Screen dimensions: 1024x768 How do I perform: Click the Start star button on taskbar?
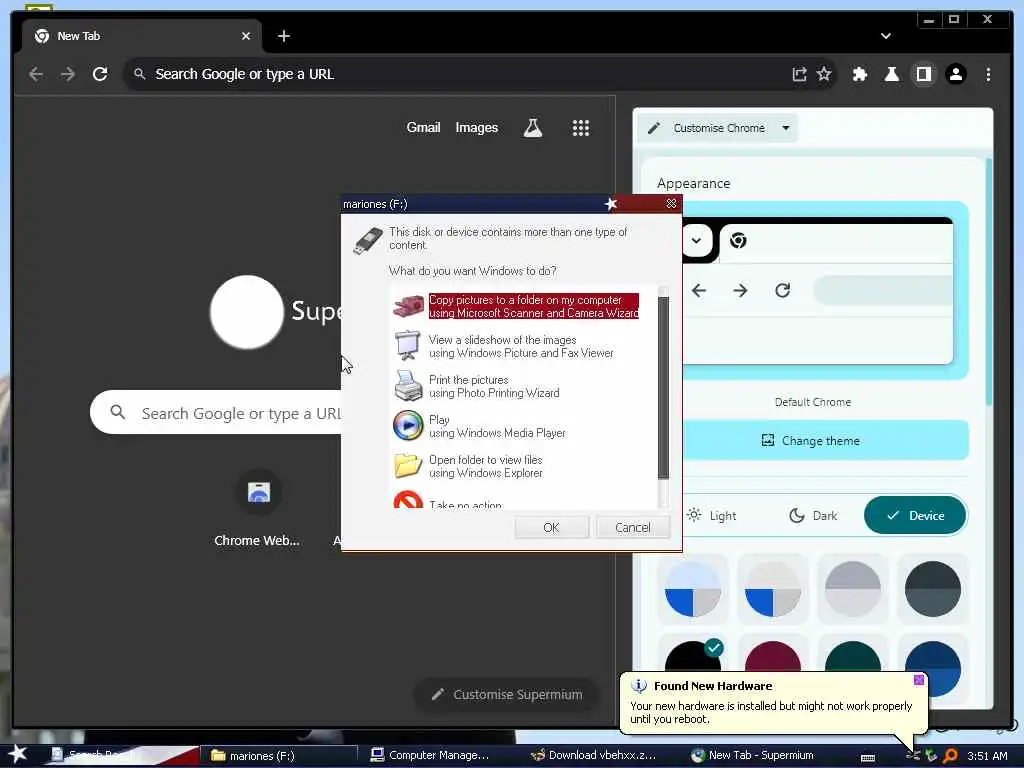[18, 754]
